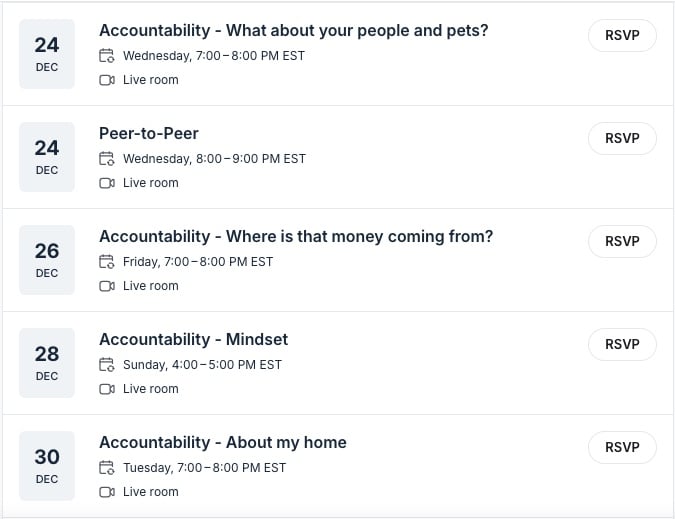RSVP to Accountability - Mindset event

[x=622, y=344]
